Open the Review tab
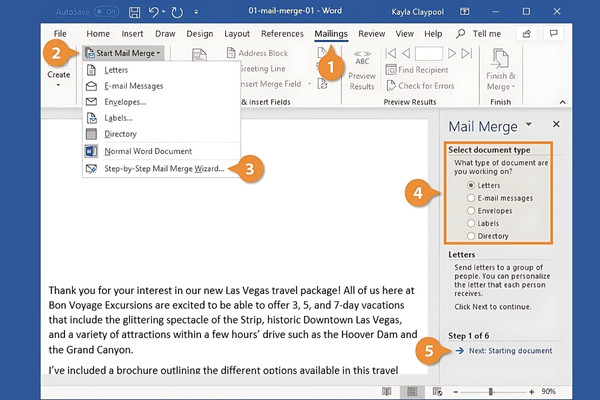 pos(372,34)
